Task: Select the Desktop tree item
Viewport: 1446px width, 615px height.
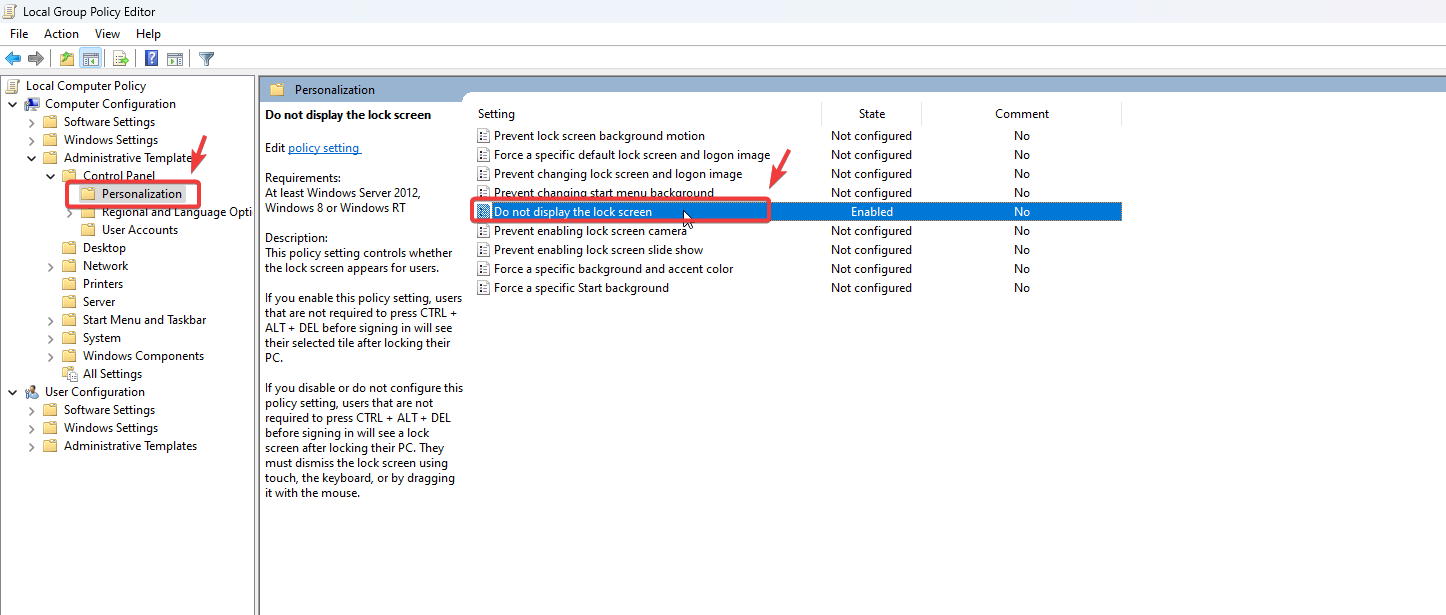Action: point(104,248)
